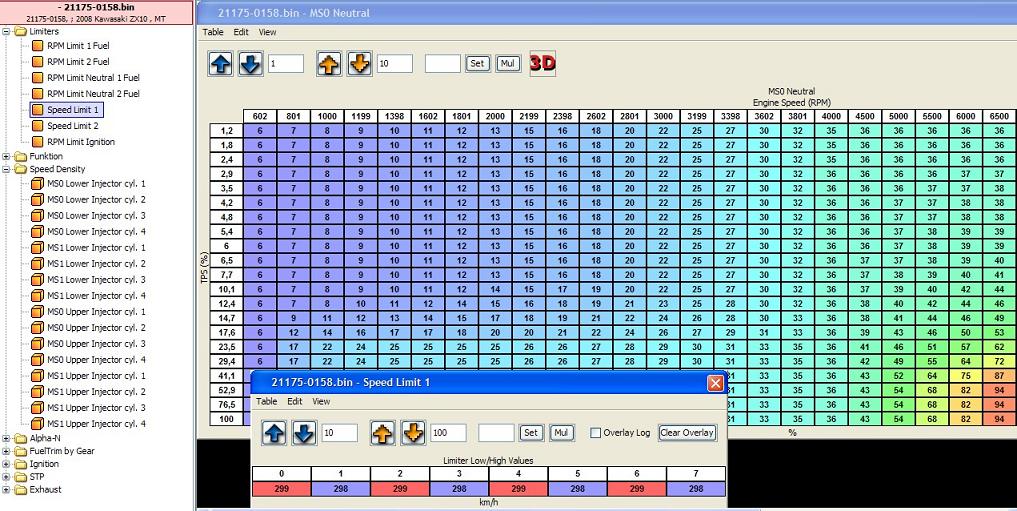This screenshot has height=511, width=1017.
Task: Expand the FuelTrim by Gear folder
Action: 8,451
